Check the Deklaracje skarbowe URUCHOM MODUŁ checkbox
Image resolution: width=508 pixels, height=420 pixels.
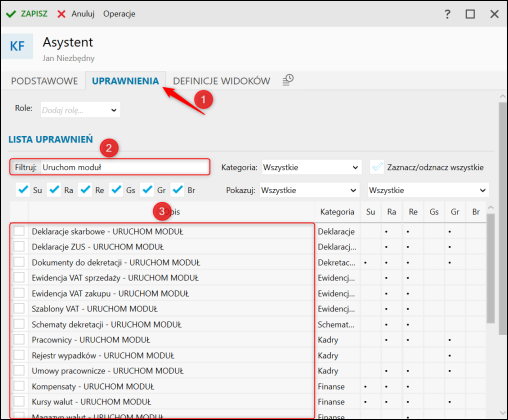(x=19, y=231)
